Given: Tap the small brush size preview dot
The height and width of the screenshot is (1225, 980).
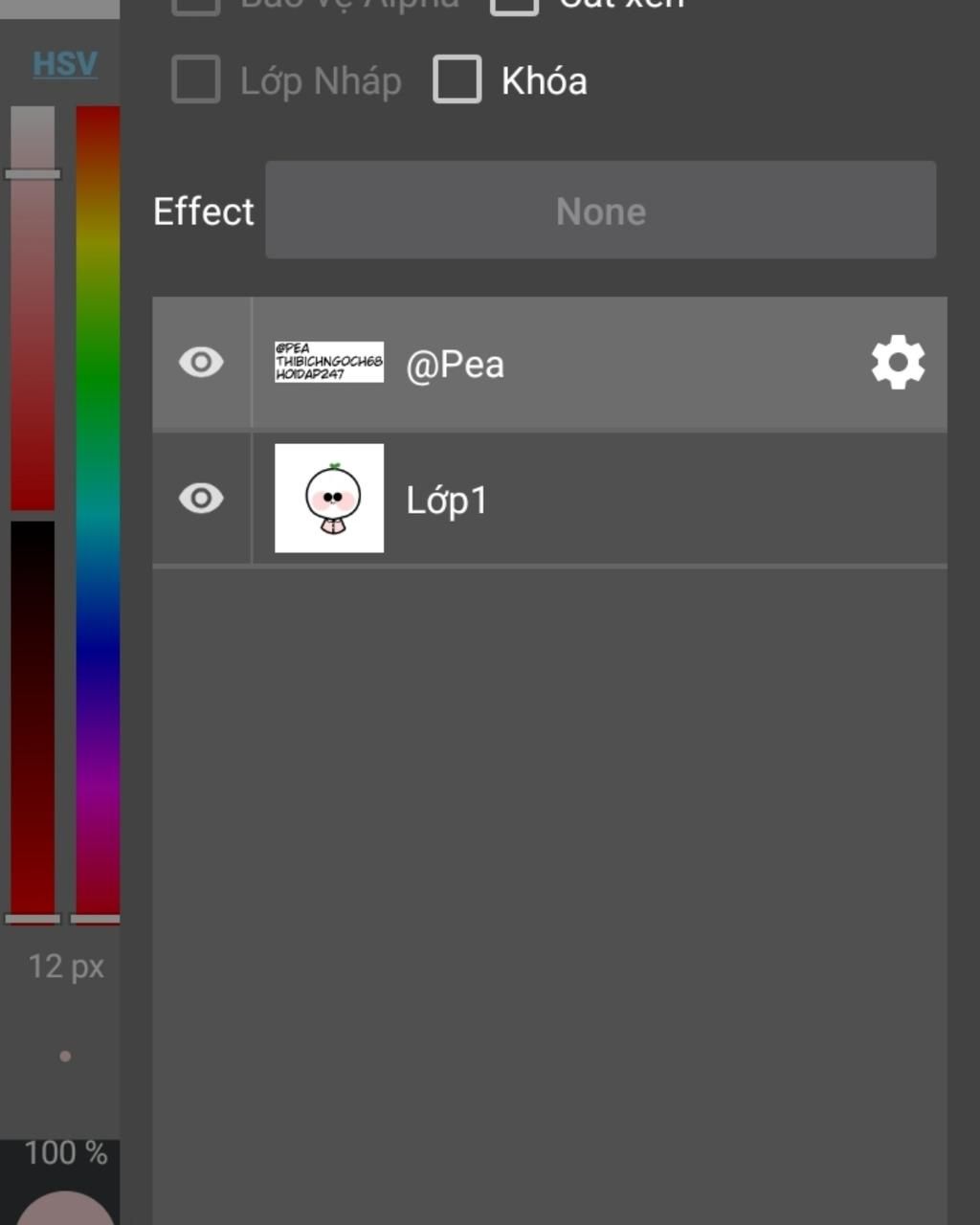Looking at the screenshot, I should click(x=65, y=1057).
